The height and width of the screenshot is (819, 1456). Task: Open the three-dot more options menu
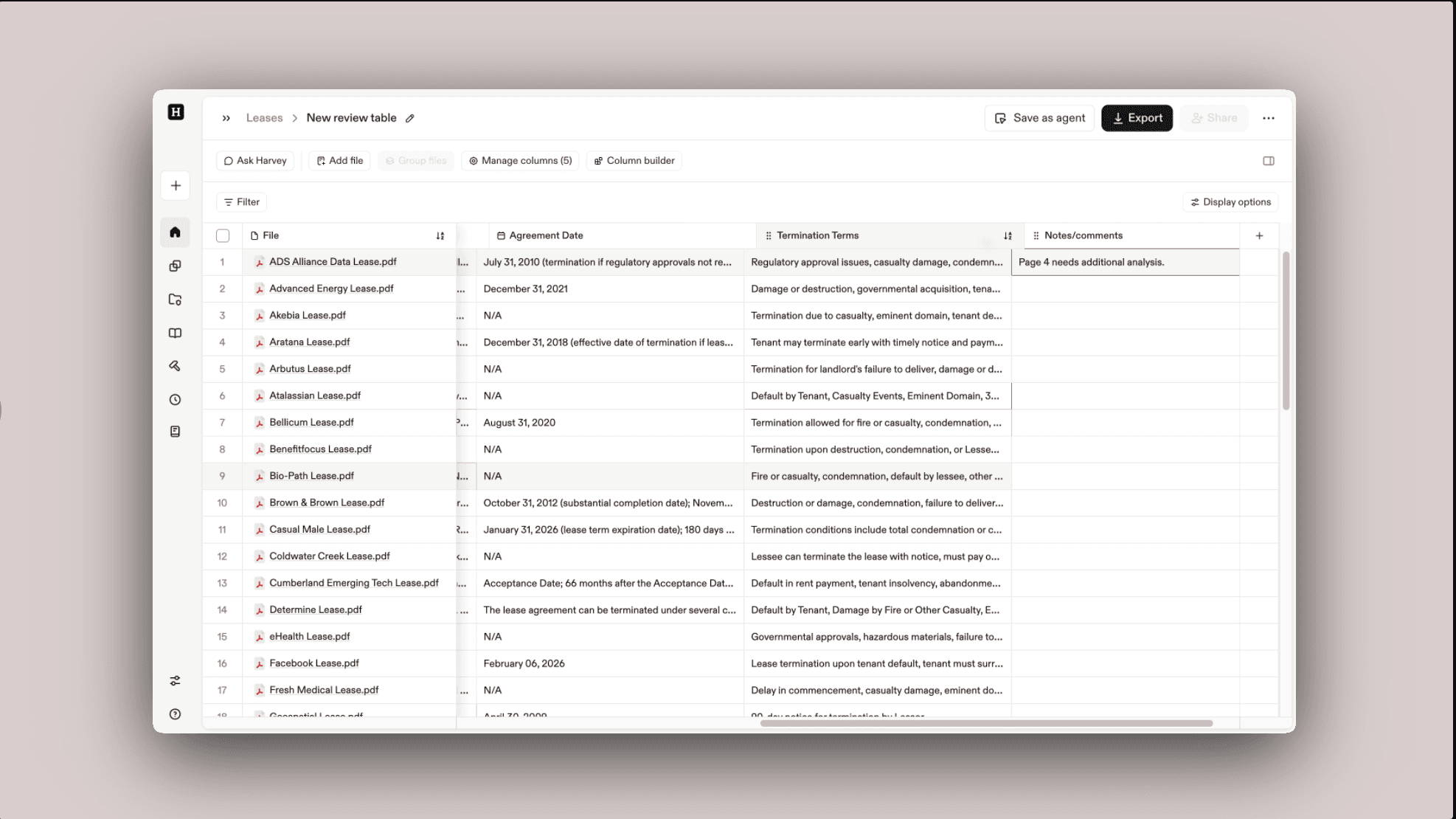pyautogui.click(x=1269, y=118)
